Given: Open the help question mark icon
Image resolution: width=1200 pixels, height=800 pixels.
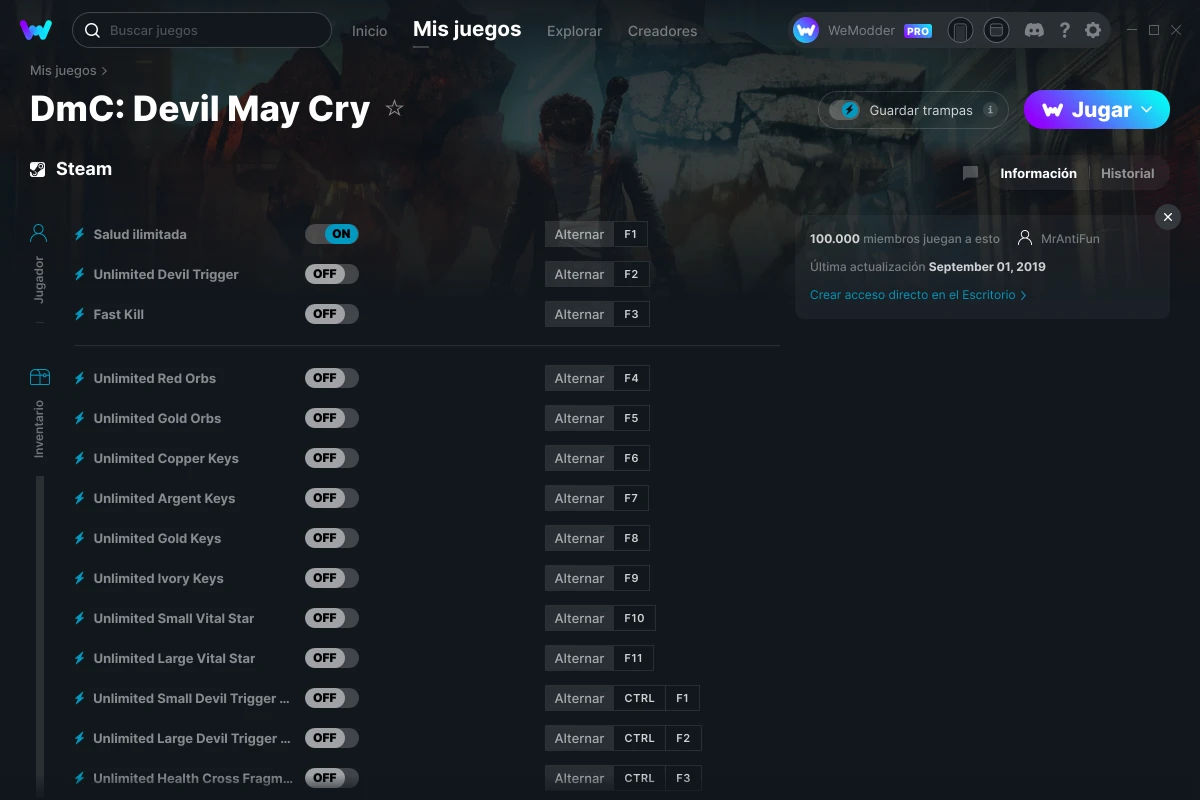Looking at the screenshot, I should click(1065, 30).
